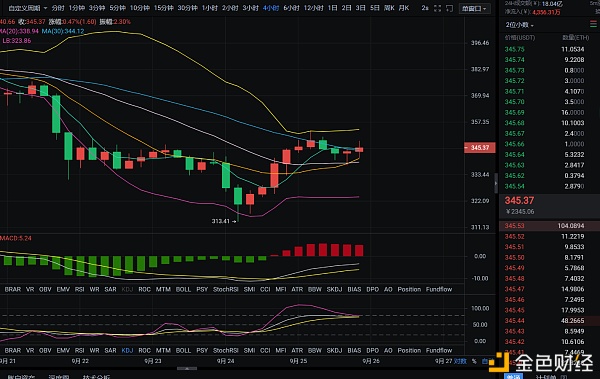Select StochRSI in row under MACD panel

[x=226, y=289]
